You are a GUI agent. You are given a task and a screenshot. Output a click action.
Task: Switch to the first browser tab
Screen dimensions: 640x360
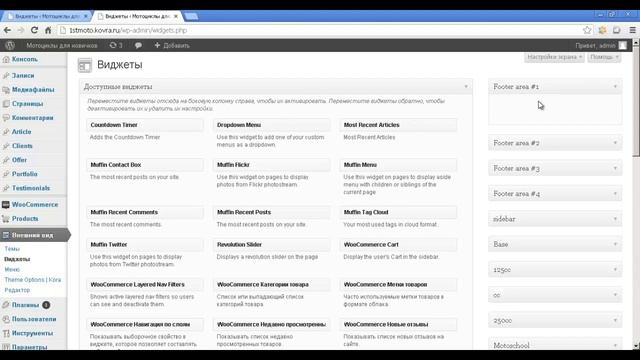(46, 16)
